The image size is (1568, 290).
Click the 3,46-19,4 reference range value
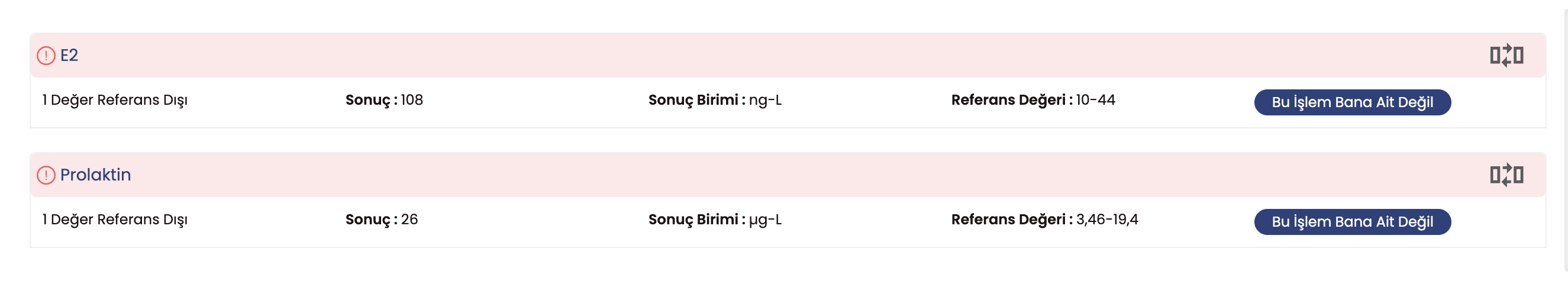pos(1106,220)
